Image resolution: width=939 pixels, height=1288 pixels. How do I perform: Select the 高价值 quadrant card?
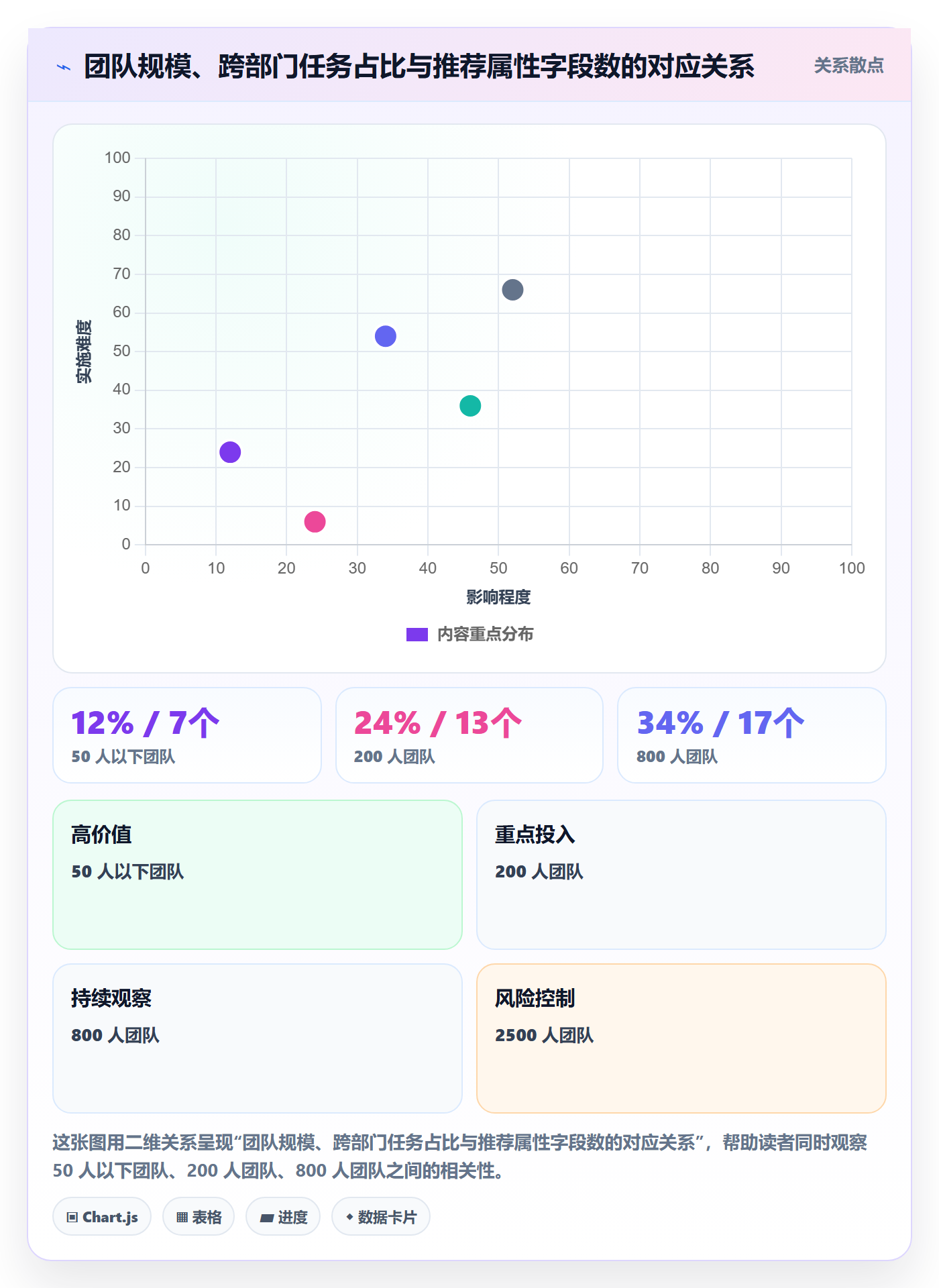(x=258, y=875)
